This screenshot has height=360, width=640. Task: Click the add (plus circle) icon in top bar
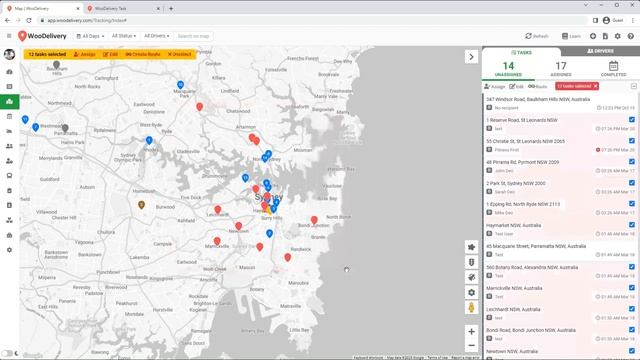tap(593, 36)
